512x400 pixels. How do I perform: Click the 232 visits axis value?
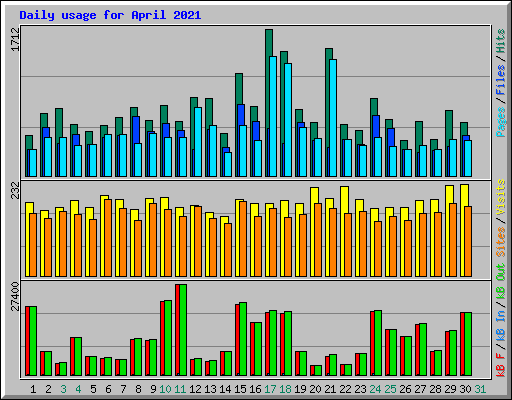15,190
